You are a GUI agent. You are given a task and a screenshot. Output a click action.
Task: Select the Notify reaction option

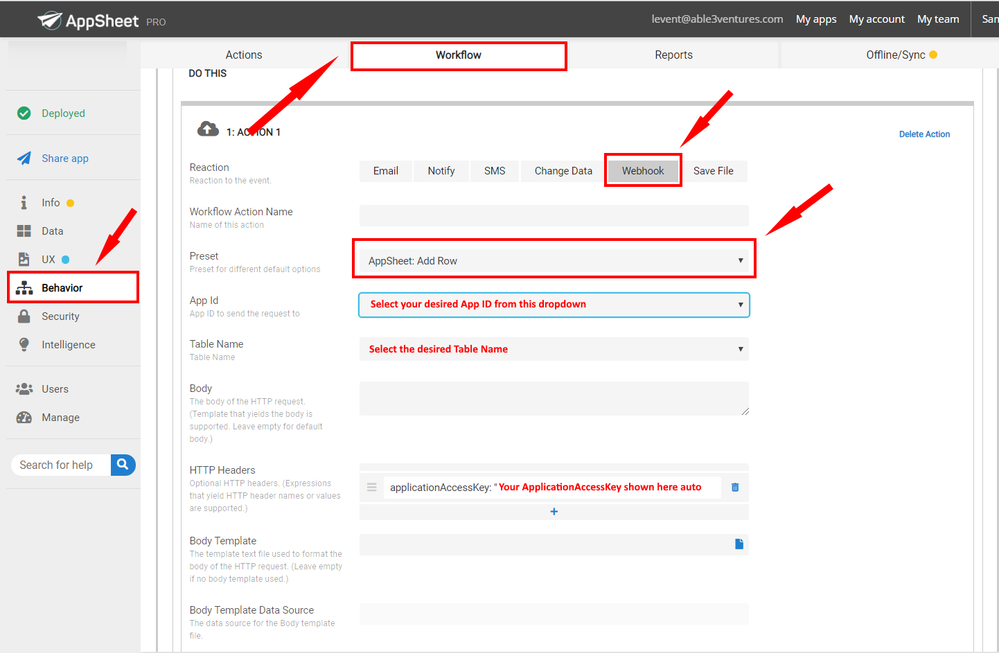(441, 171)
